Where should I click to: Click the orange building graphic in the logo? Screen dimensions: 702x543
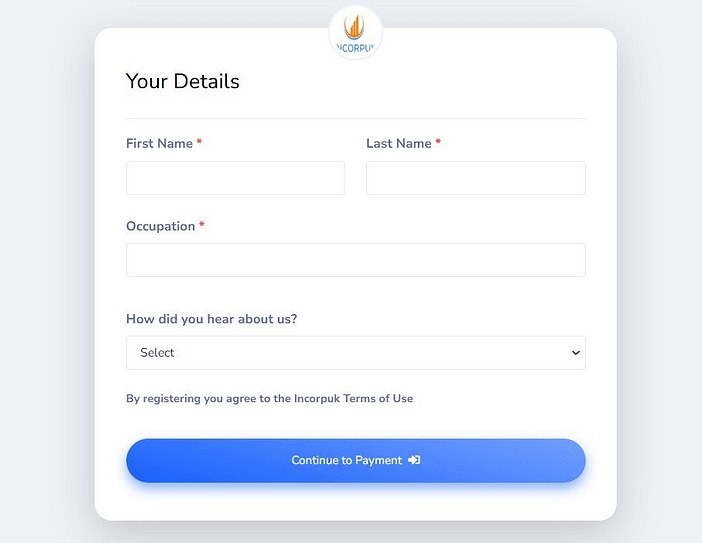[354, 27]
